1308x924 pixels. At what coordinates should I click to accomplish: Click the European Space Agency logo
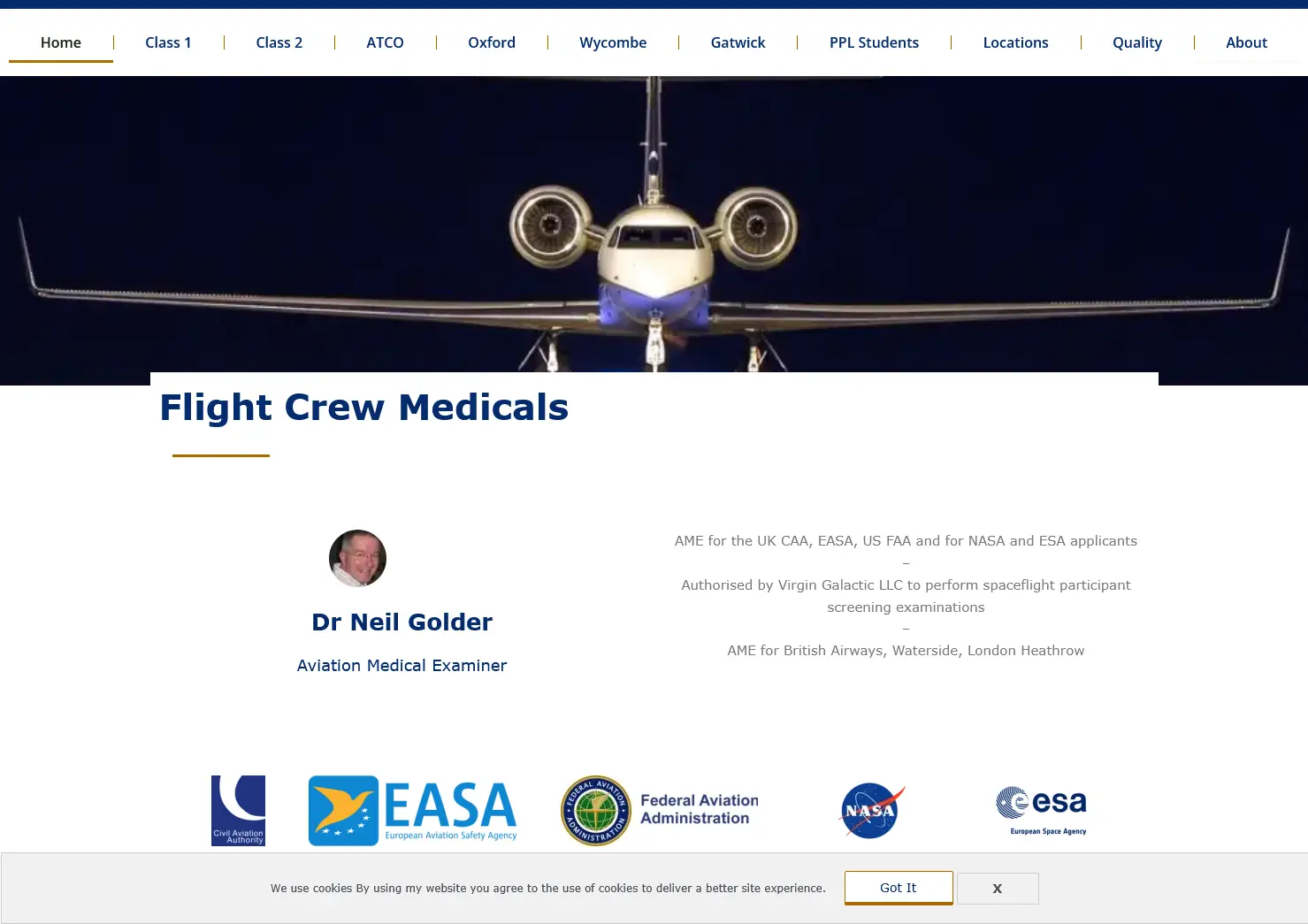(1041, 810)
